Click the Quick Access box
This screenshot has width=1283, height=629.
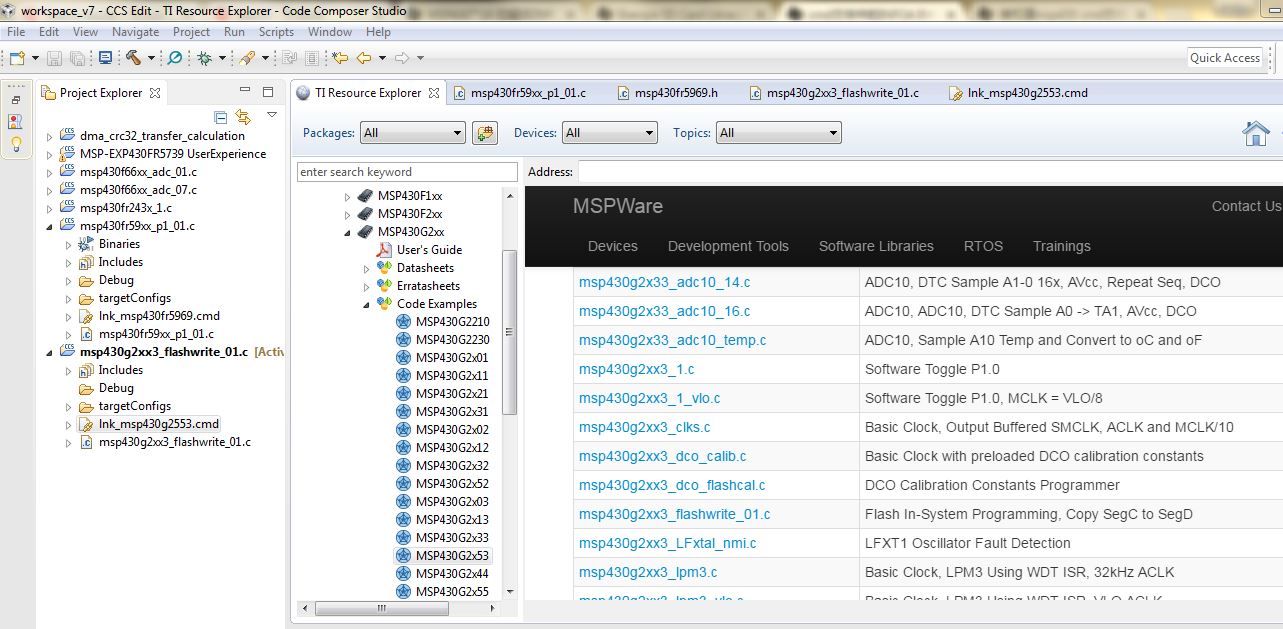click(1225, 58)
